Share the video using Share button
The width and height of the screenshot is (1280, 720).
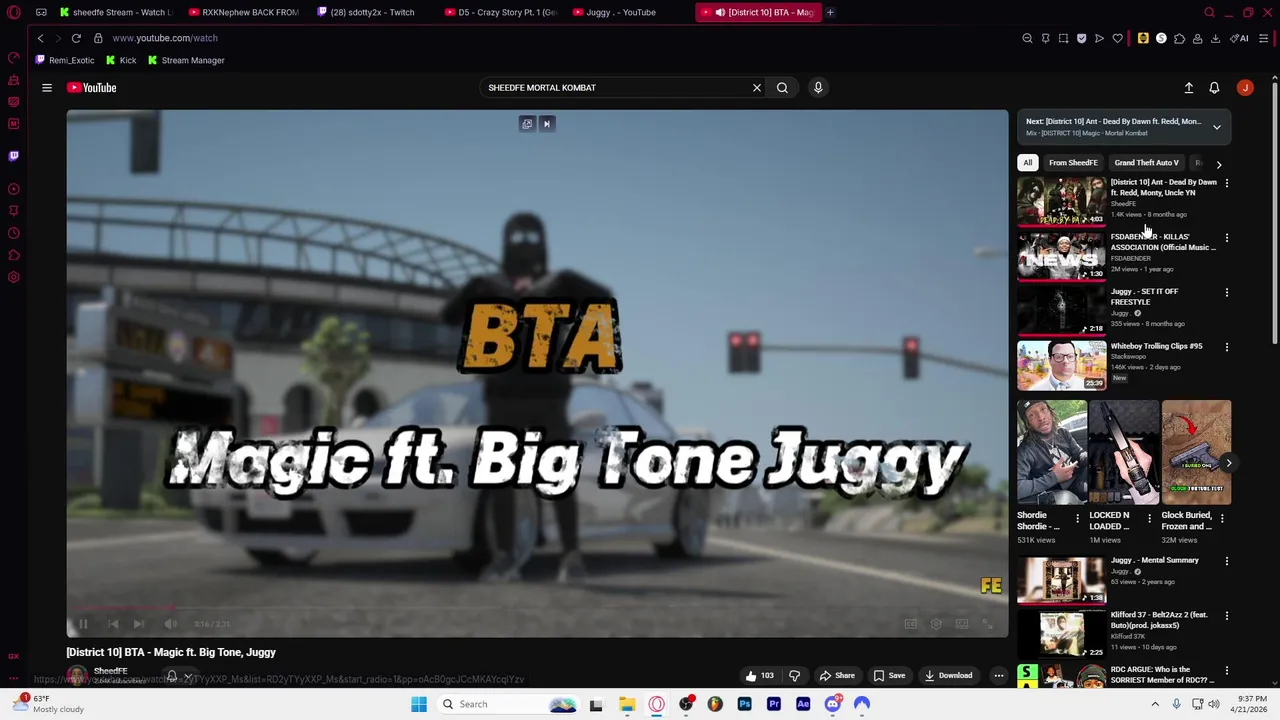tap(837, 676)
